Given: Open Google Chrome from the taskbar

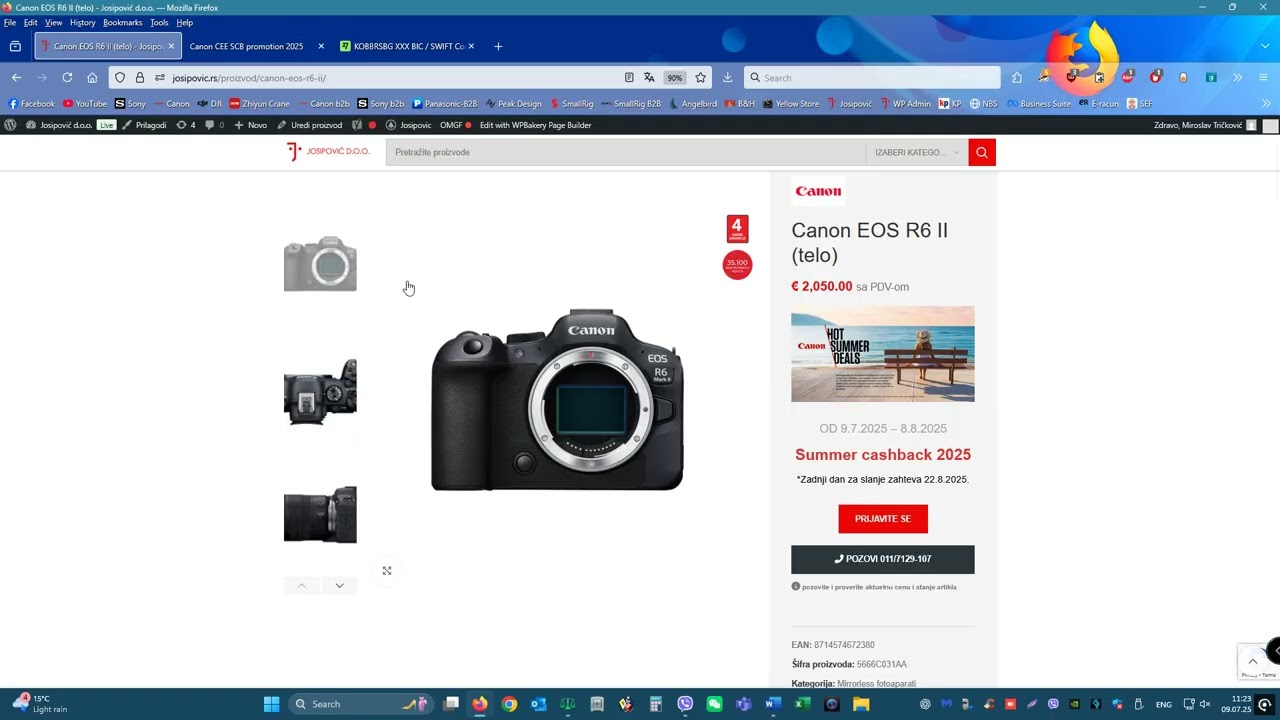Looking at the screenshot, I should click(509, 704).
